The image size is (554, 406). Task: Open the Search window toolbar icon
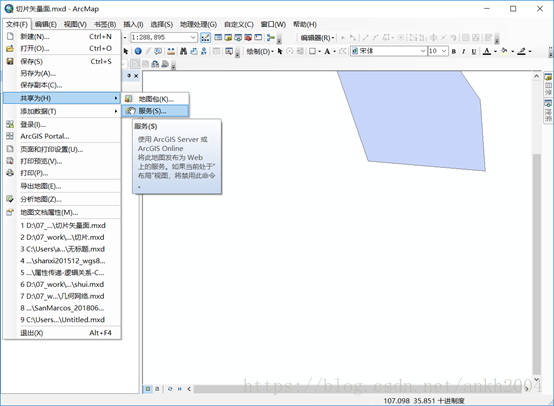[238, 37]
